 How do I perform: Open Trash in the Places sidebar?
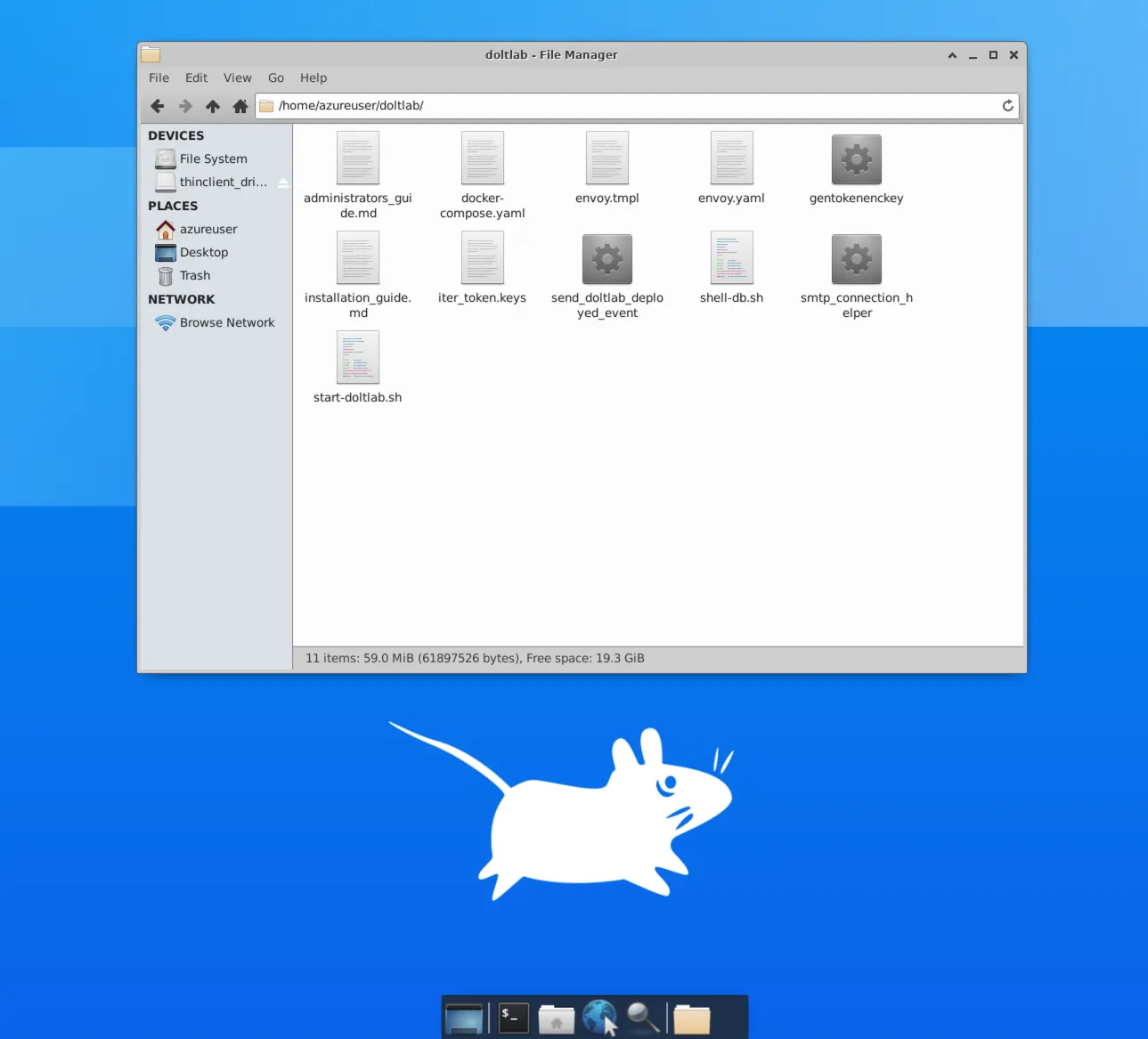click(x=194, y=276)
